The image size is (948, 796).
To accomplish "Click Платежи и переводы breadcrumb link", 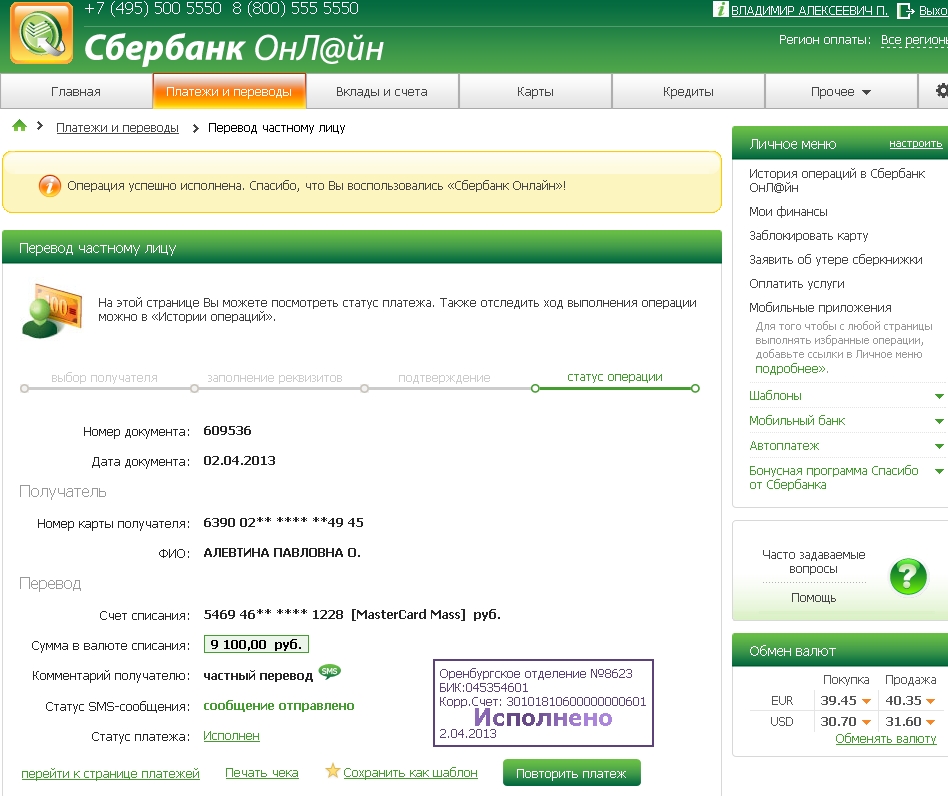I will [x=117, y=128].
